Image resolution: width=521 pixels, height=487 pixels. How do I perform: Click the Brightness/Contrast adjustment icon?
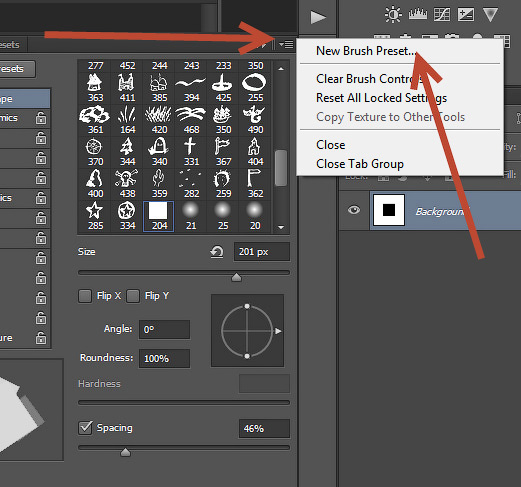tap(393, 15)
